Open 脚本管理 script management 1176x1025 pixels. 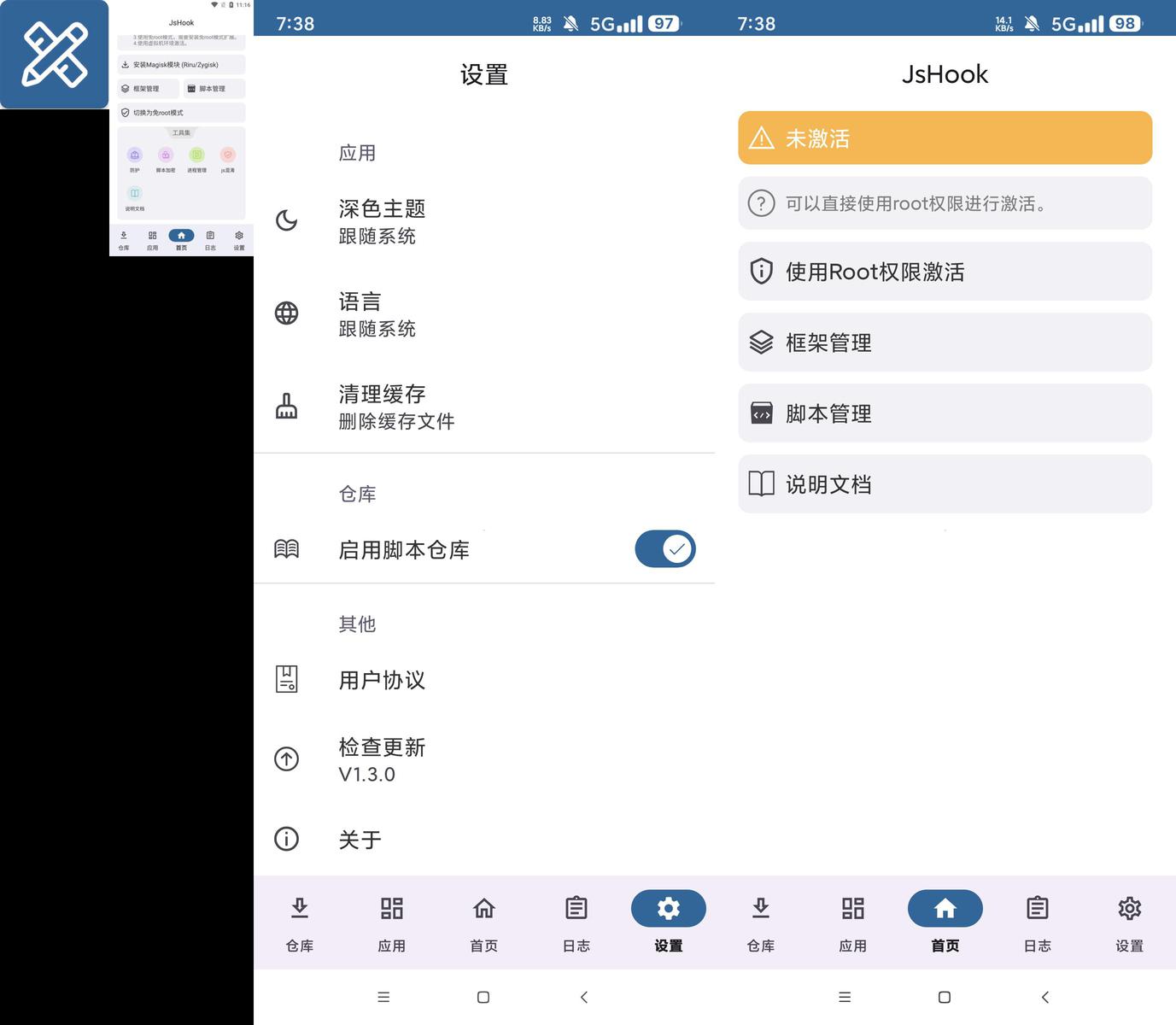pos(945,413)
